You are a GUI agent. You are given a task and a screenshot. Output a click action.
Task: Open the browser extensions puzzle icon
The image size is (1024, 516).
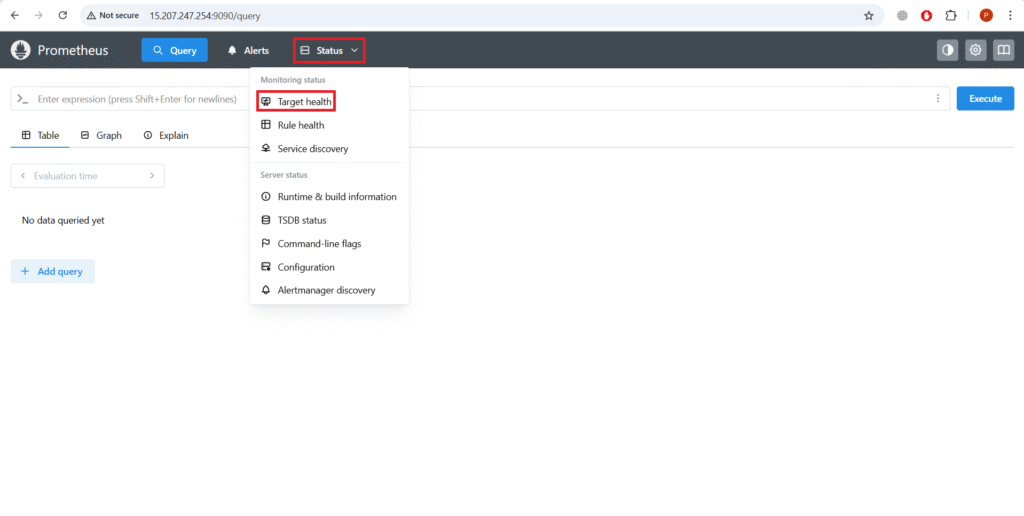coord(951,16)
